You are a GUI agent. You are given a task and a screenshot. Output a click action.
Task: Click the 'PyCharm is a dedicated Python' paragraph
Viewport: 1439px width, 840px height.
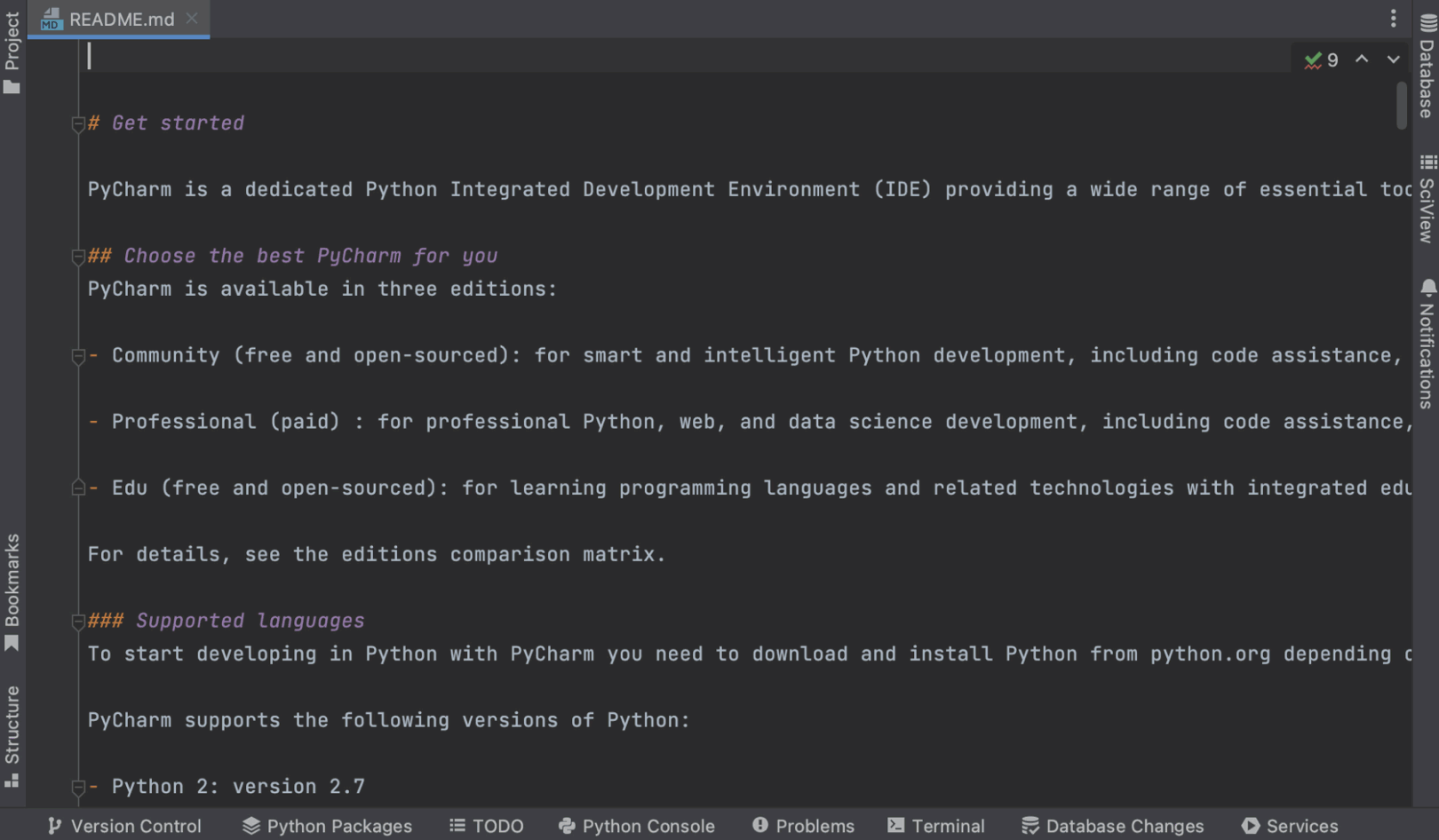point(750,190)
